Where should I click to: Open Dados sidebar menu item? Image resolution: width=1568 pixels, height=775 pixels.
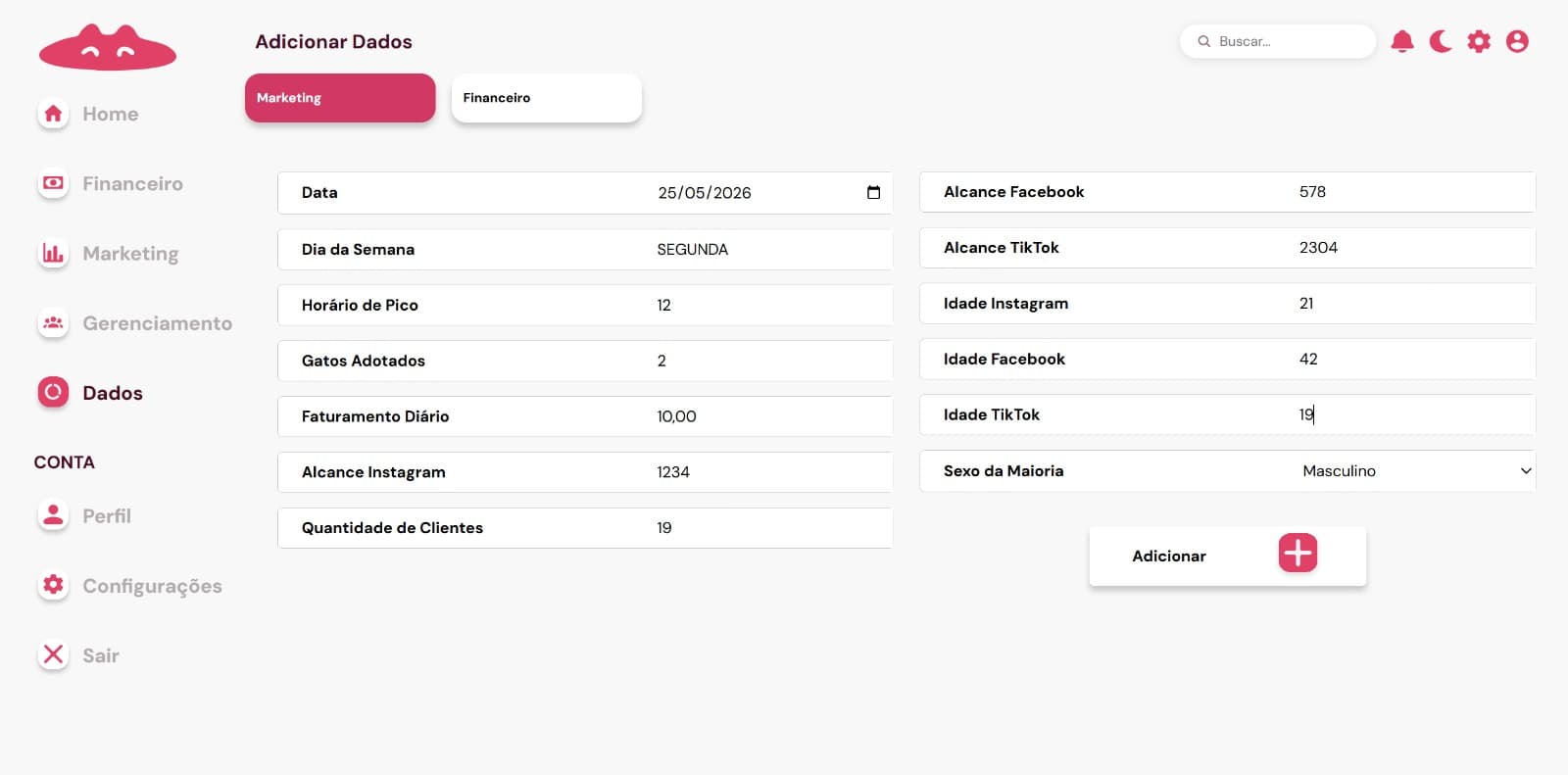[113, 392]
